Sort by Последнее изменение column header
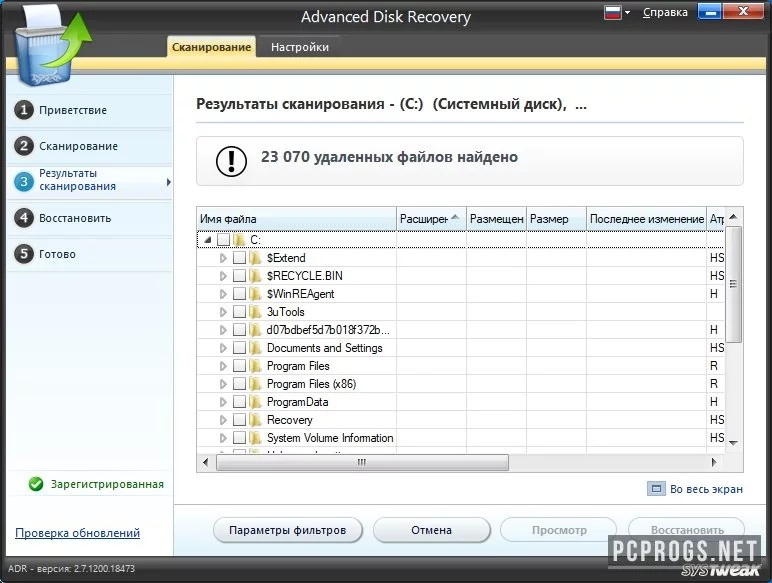The image size is (772, 583). tap(646, 219)
